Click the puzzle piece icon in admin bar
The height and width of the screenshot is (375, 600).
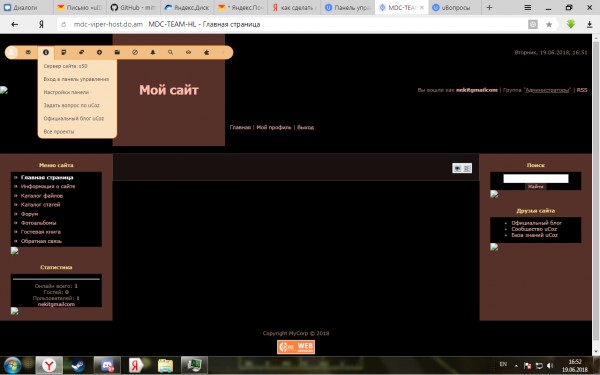(x=206, y=52)
